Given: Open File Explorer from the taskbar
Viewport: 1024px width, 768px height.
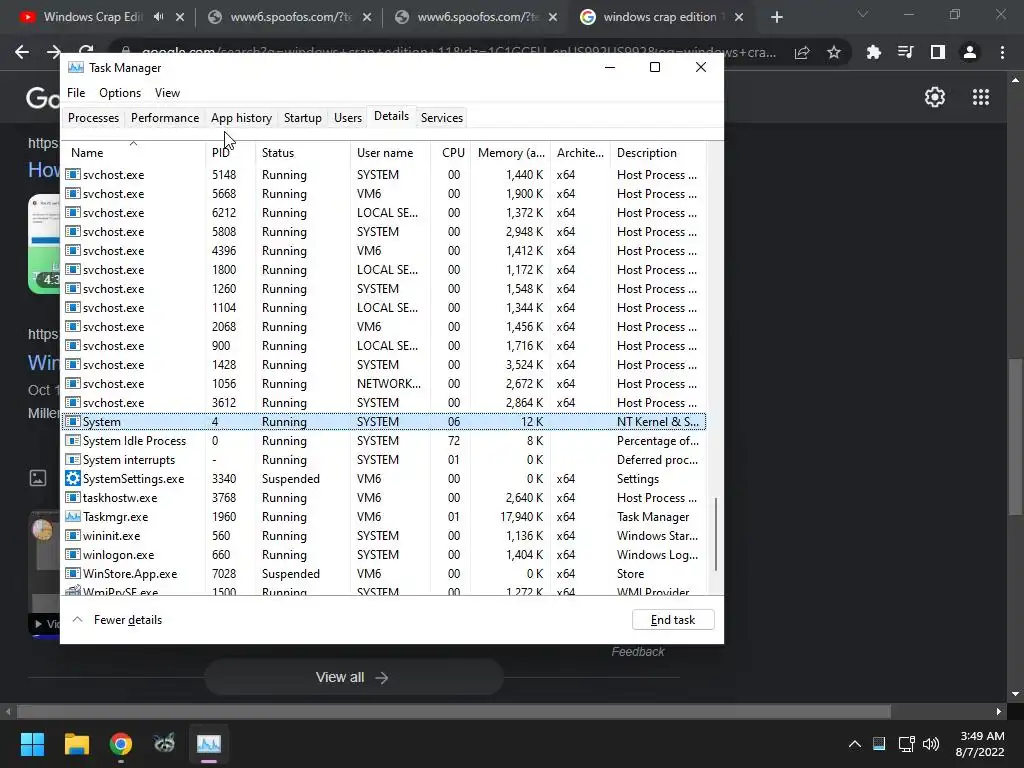Looking at the screenshot, I should (x=76, y=744).
